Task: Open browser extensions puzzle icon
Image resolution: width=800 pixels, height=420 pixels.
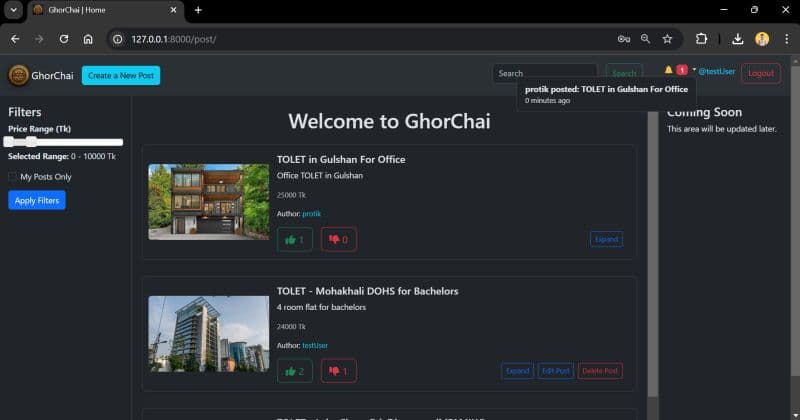Action: pos(702,39)
